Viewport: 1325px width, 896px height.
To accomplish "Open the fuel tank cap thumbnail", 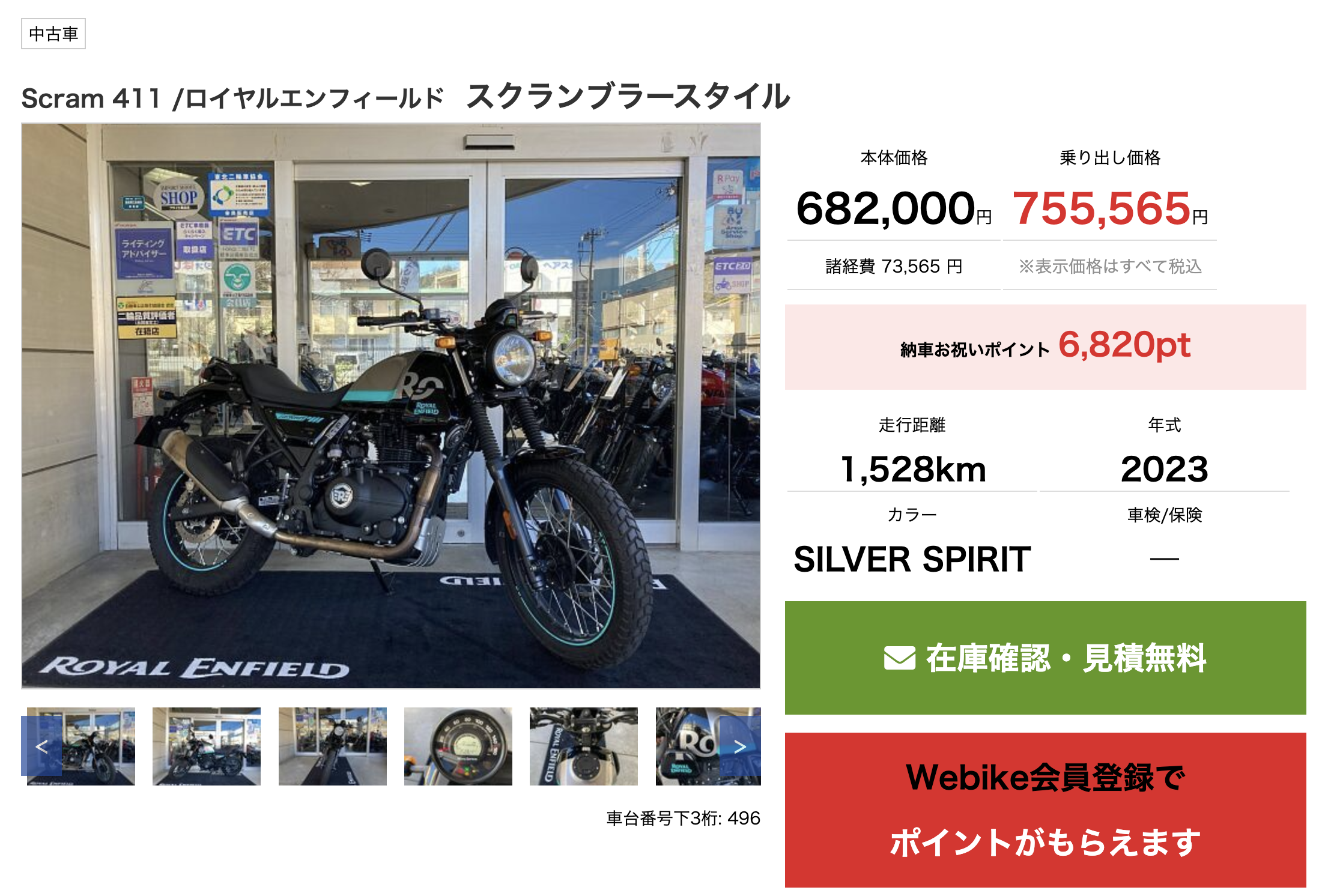I will [x=584, y=746].
